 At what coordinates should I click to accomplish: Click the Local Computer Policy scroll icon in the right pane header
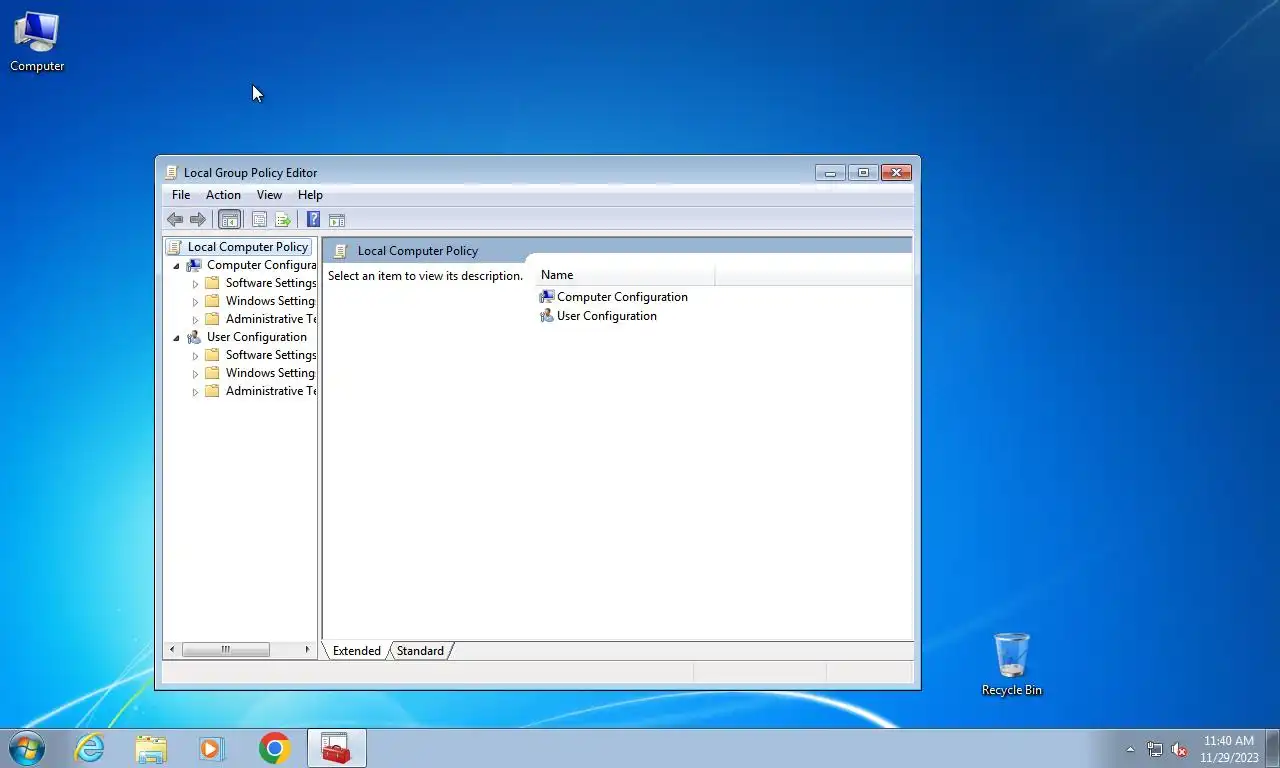tap(340, 251)
